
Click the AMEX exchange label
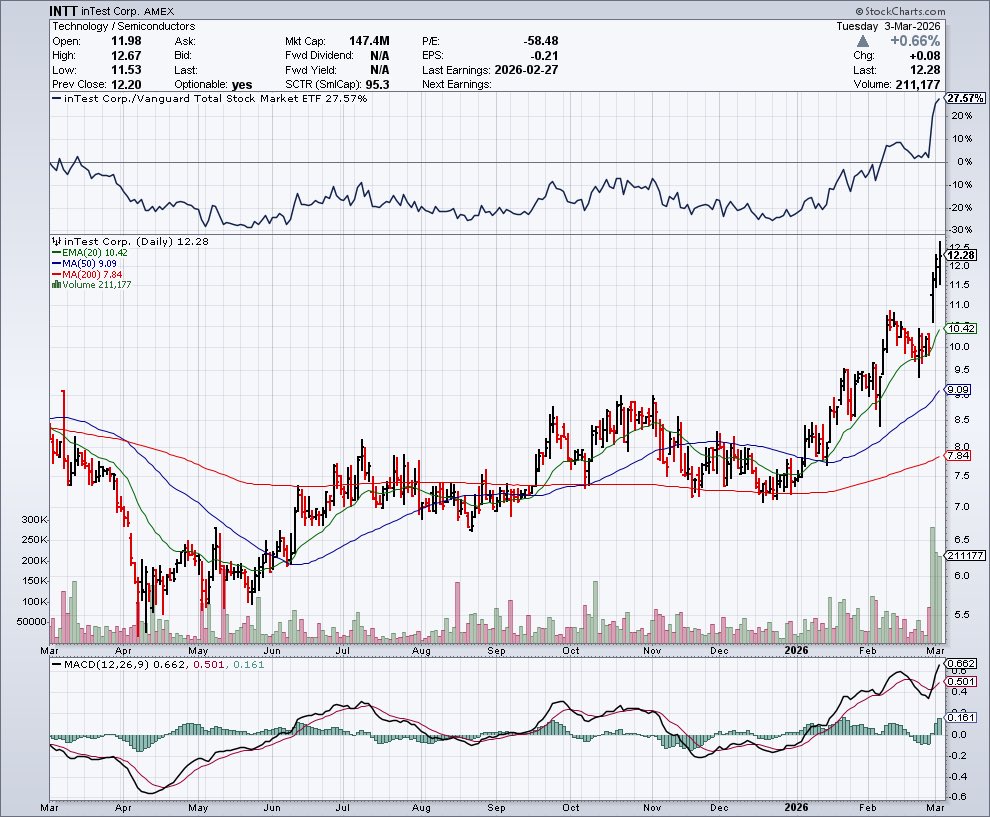159,11
